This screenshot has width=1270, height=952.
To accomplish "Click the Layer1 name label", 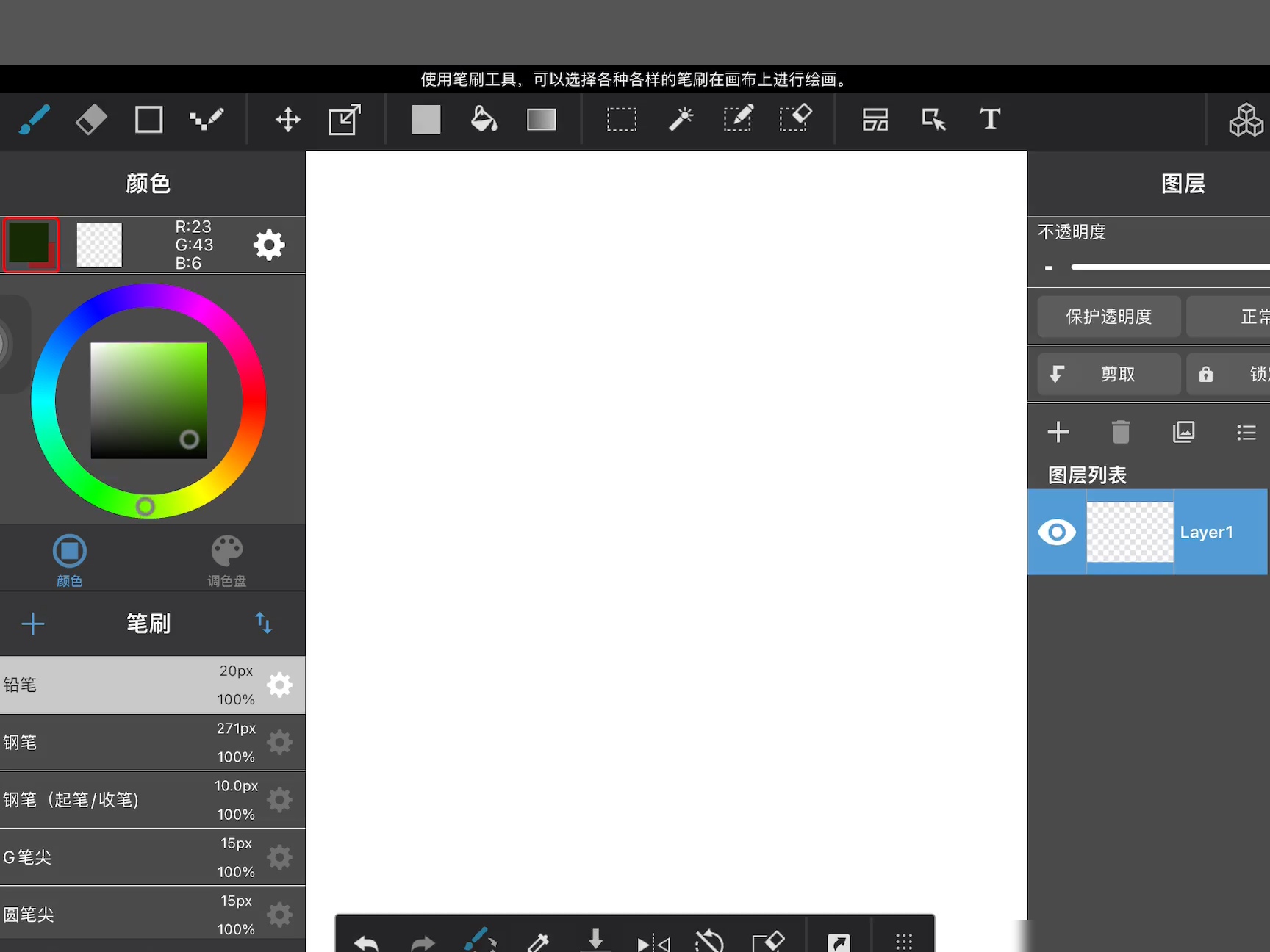I will [1206, 533].
